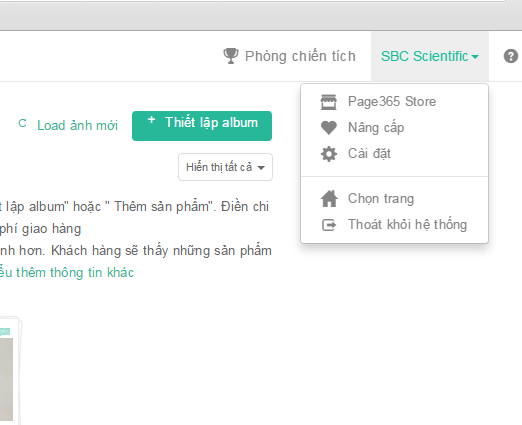
Task: Click the heart icon next to Nâng cấp
Action: [329, 128]
